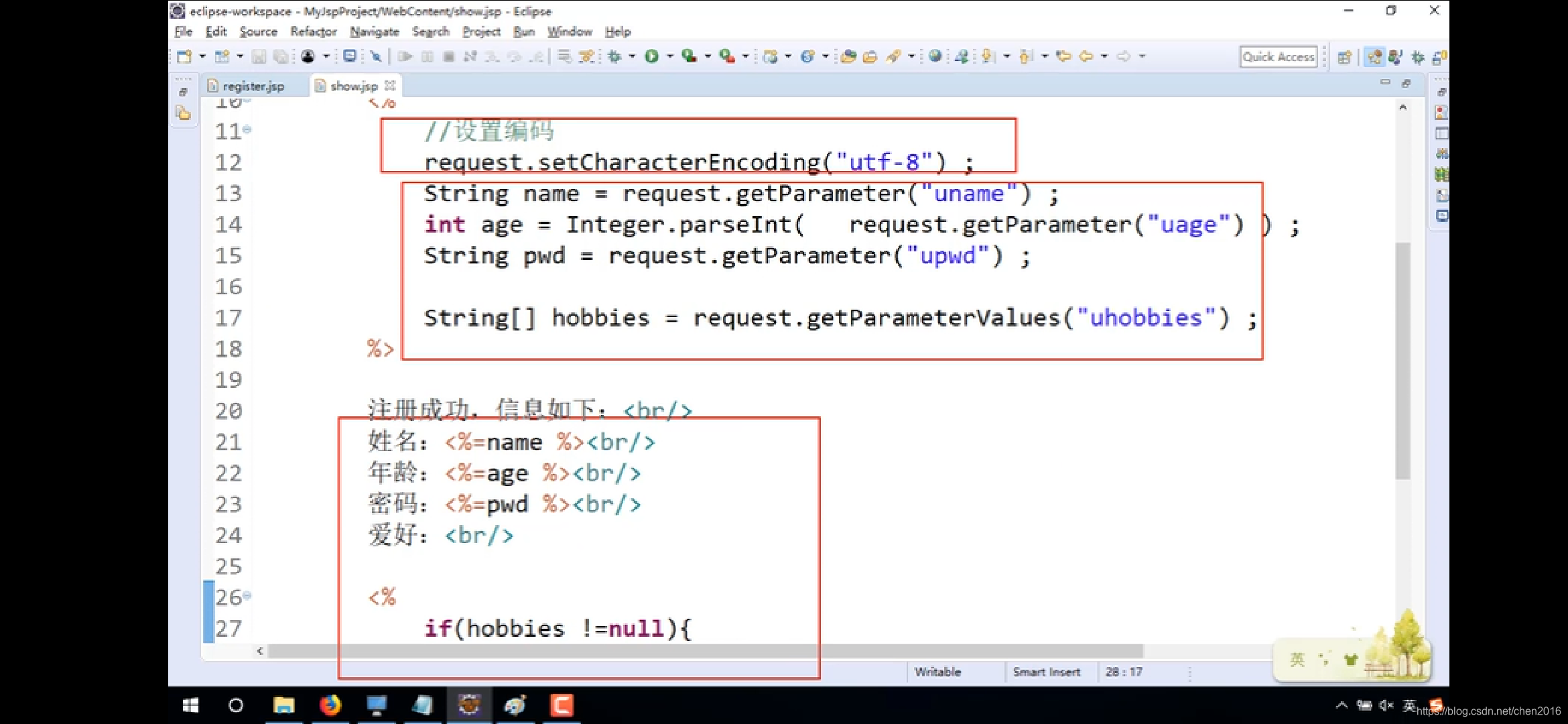1568x724 pixels.
Task: Click the scroll-left arrow of the editor
Action: [x=260, y=651]
